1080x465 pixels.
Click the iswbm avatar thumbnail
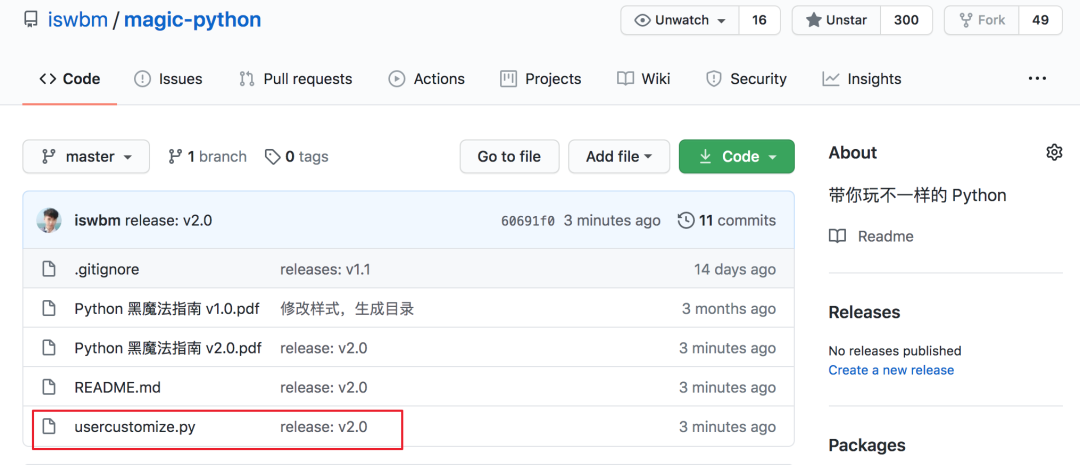coord(48,220)
